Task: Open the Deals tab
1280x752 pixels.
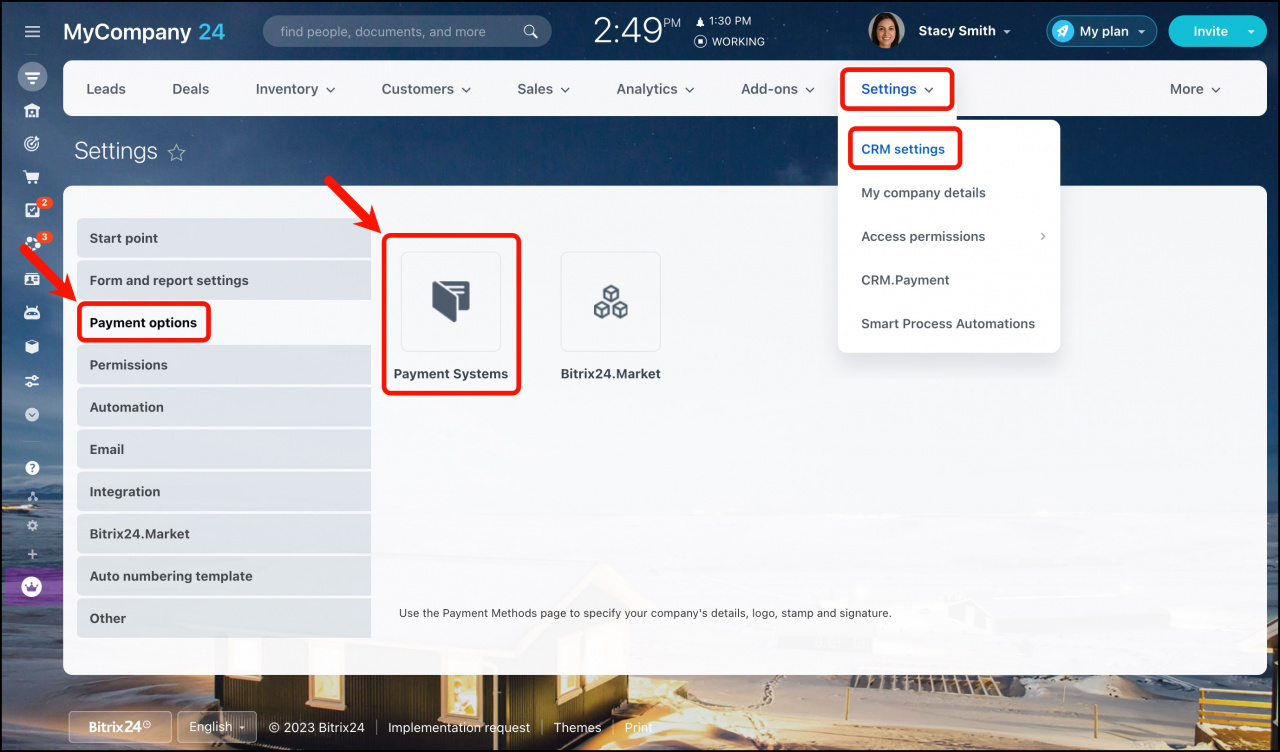Action: 191,89
